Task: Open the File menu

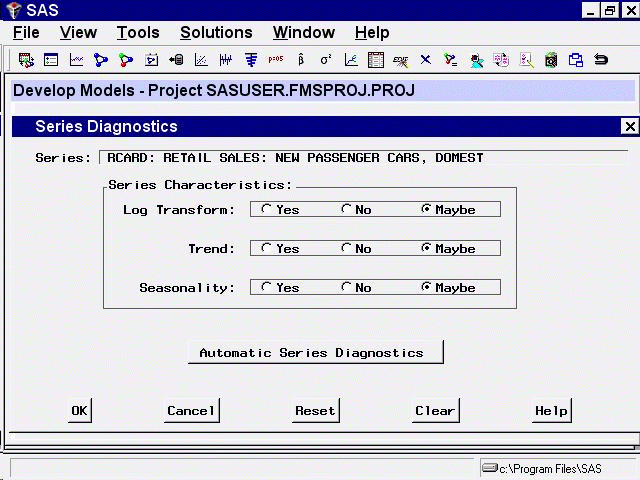Action: pos(26,33)
